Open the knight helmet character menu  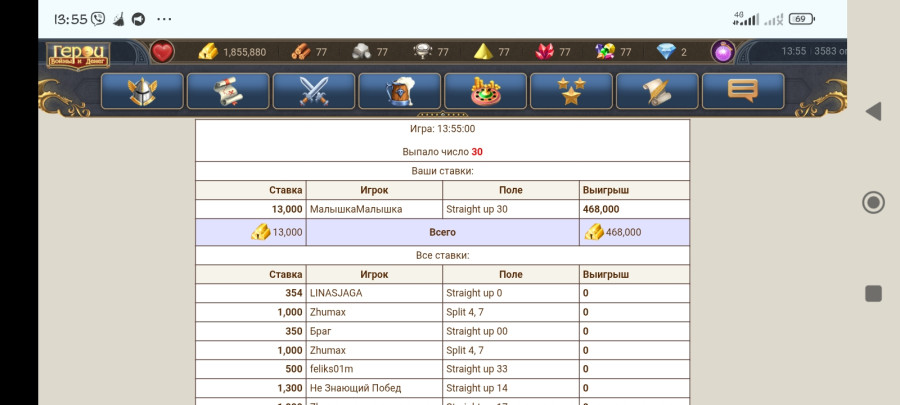142,91
